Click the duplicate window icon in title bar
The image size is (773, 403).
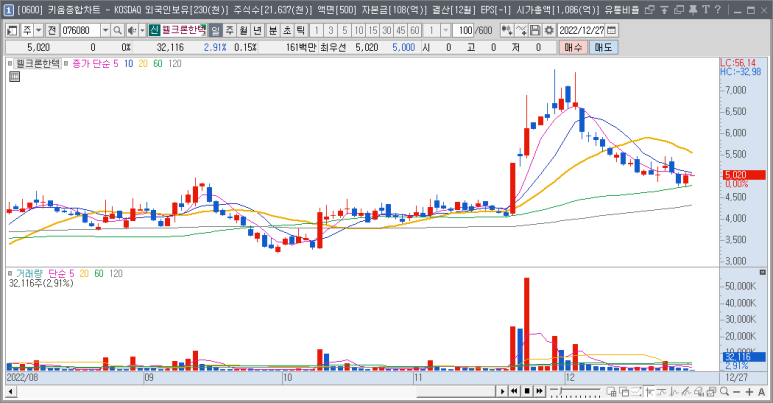[x=679, y=9]
